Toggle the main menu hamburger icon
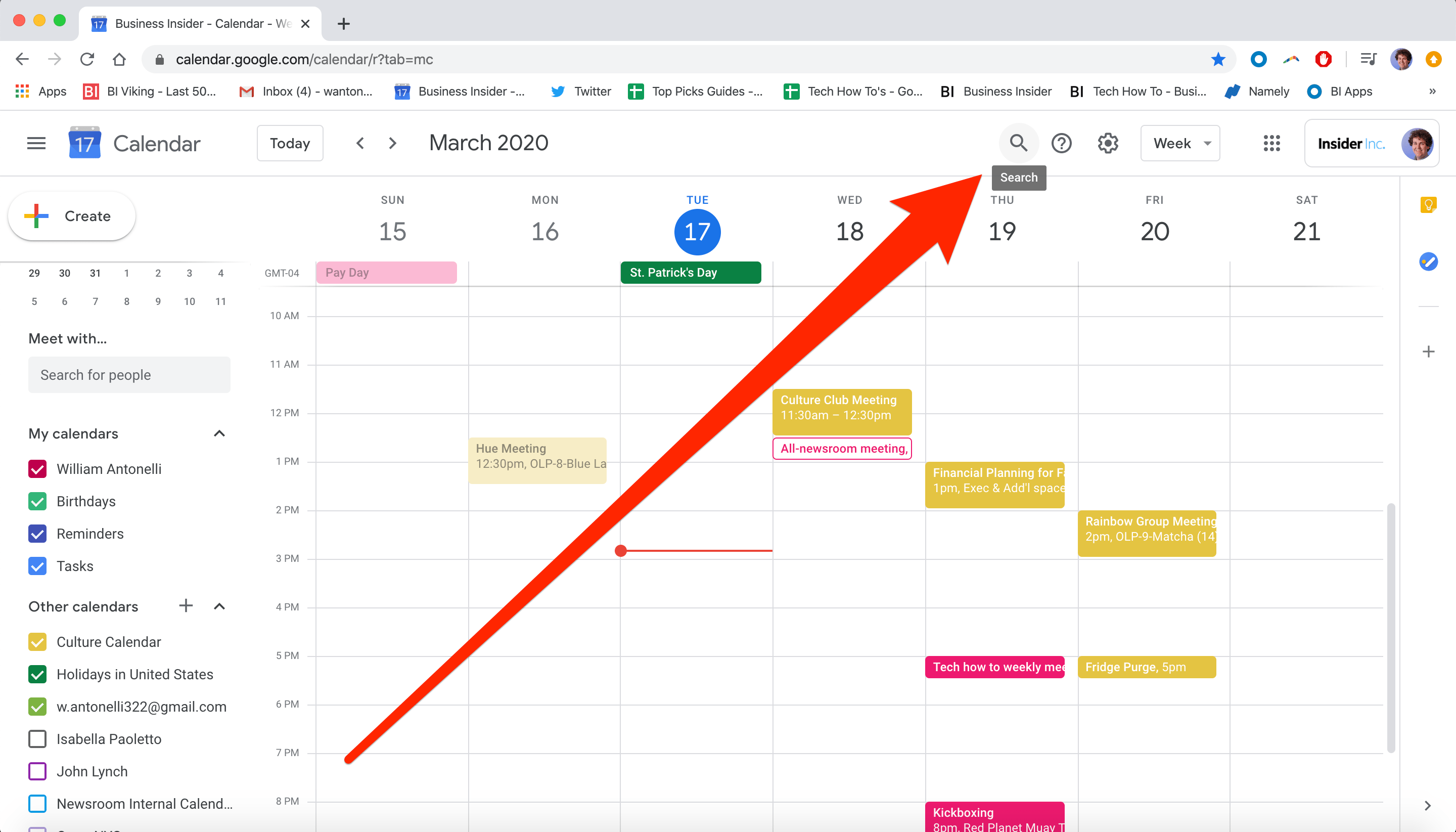1456x832 pixels. pyautogui.click(x=36, y=143)
